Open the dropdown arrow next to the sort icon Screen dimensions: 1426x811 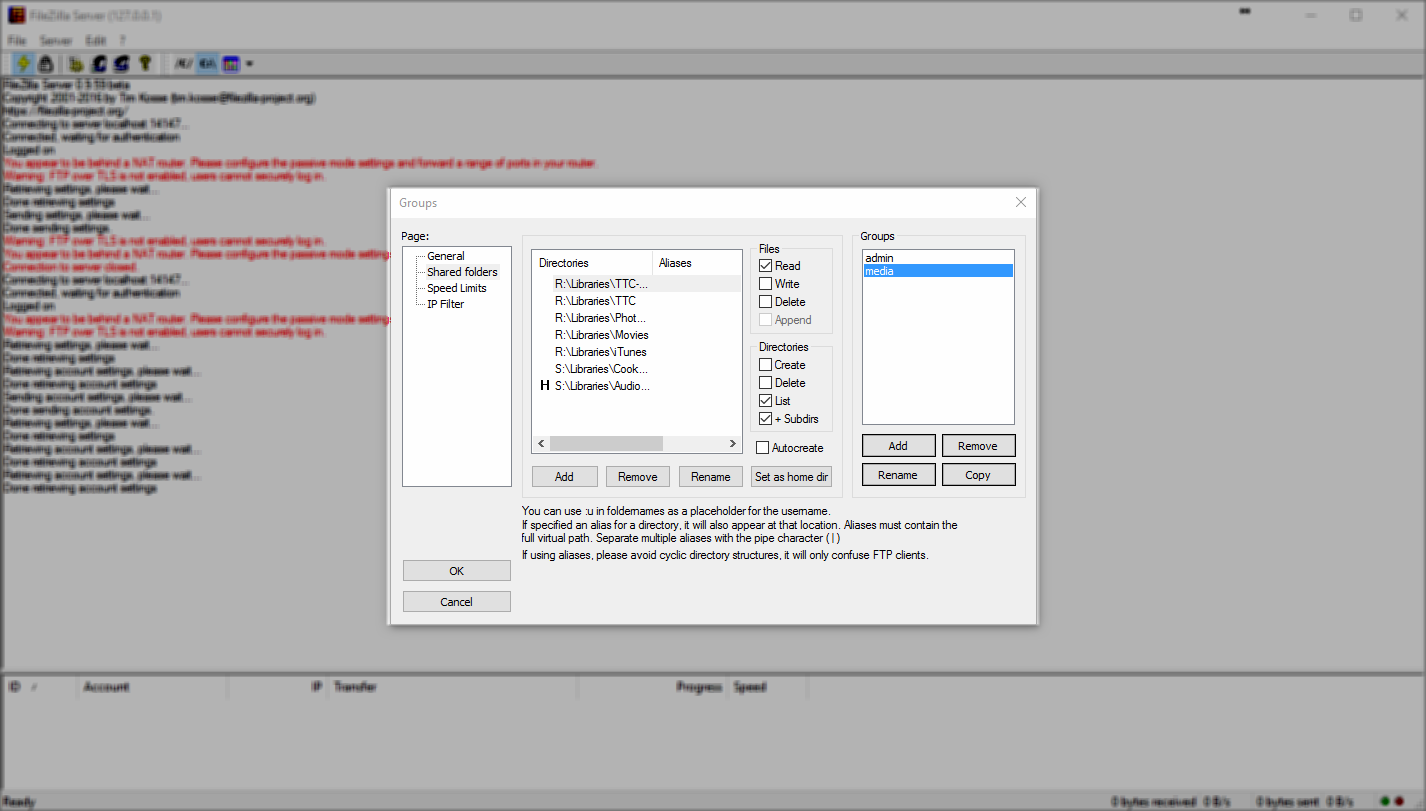[249, 64]
